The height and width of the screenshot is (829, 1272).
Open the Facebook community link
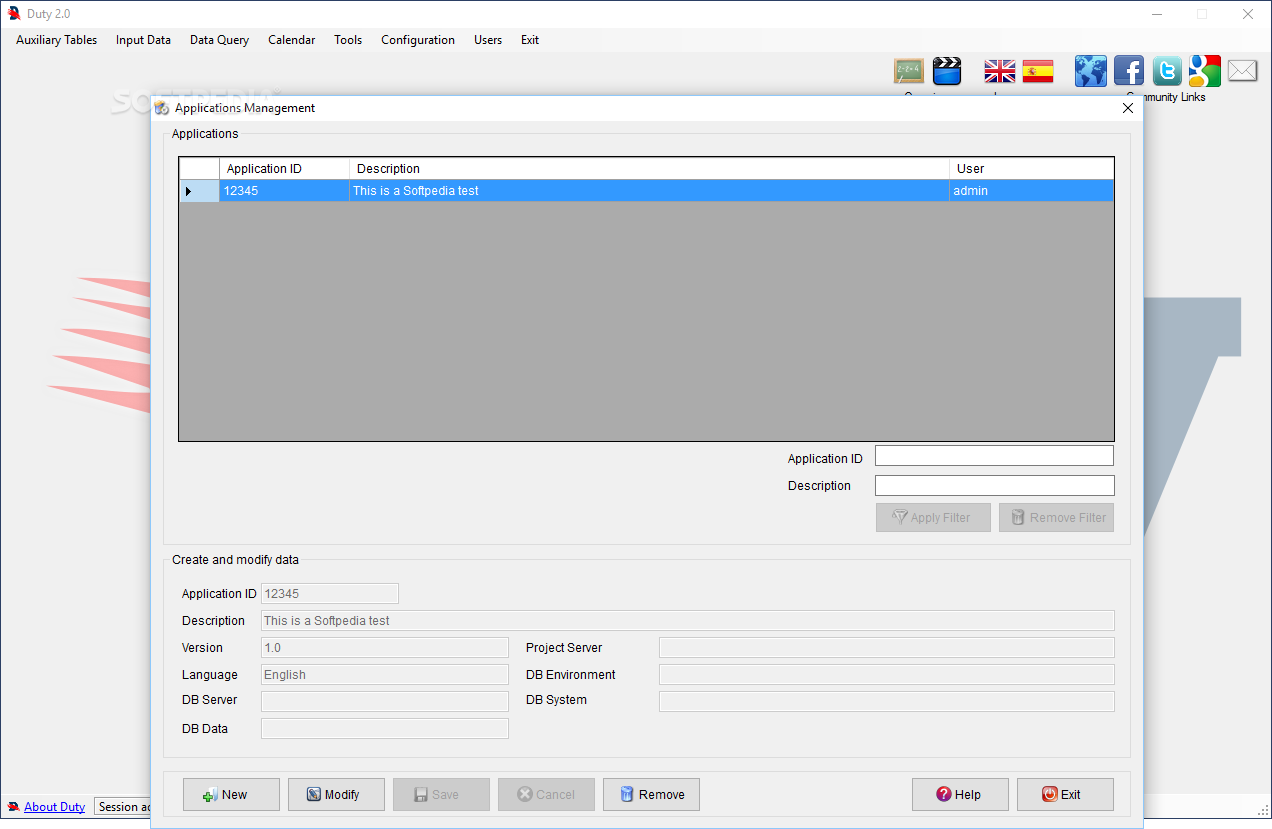pos(1129,71)
